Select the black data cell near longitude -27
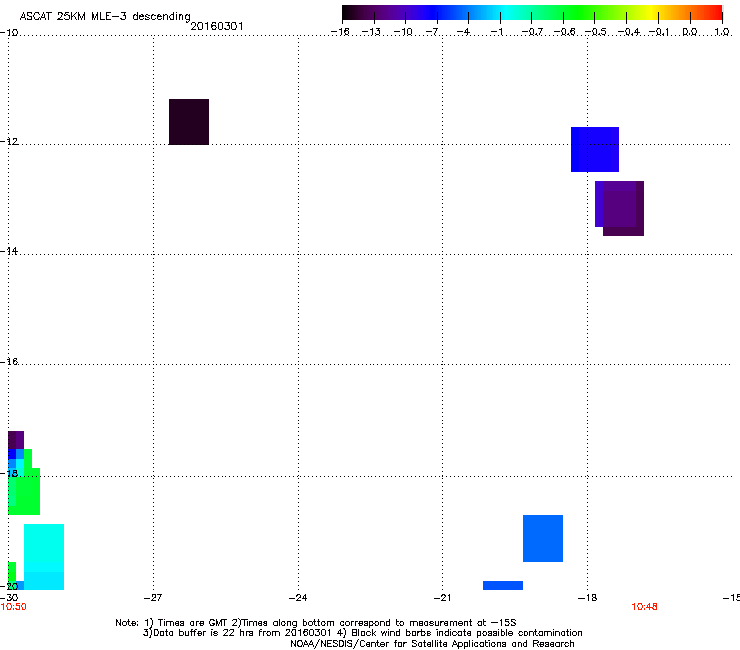The height and width of the screenshot is (650, 740). [189, 122]
